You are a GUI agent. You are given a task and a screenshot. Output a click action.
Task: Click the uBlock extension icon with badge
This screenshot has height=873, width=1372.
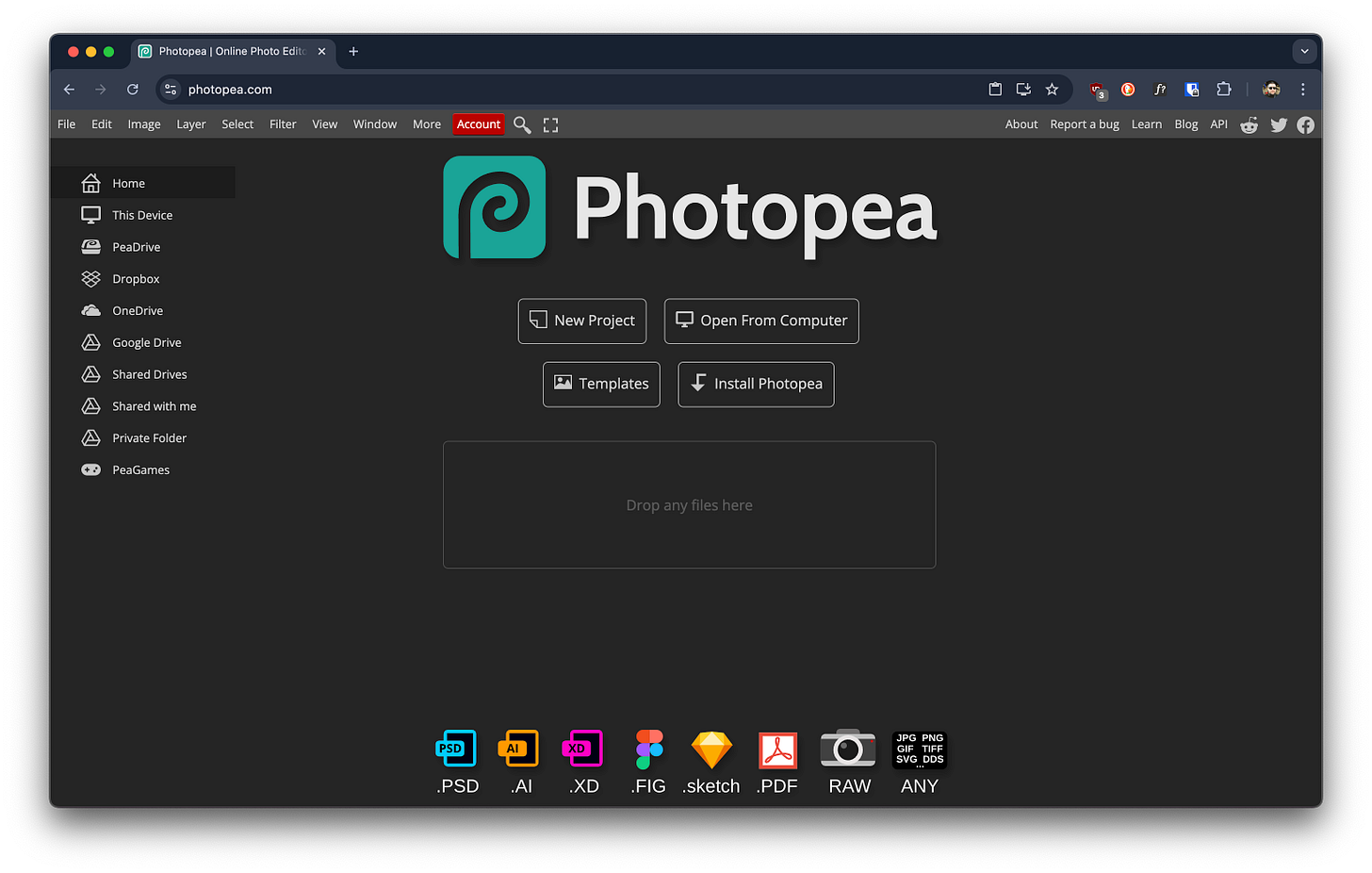[x=1097, y=90]
